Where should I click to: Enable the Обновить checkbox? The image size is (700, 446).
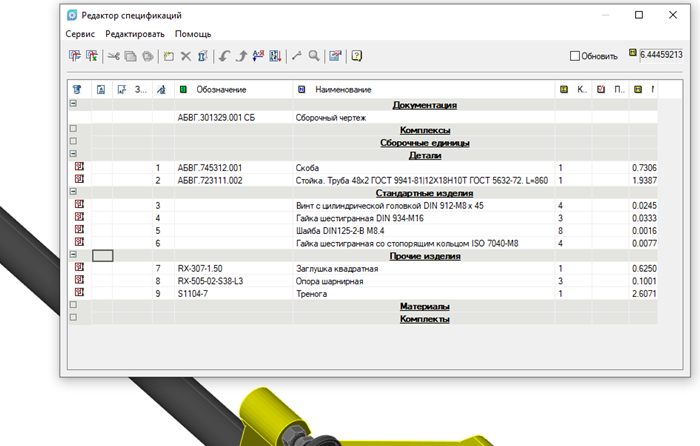pos(574,56)
